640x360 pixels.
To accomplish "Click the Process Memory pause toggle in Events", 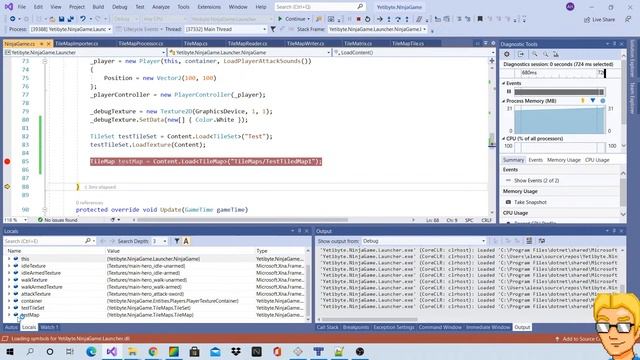I will point(509,92).
